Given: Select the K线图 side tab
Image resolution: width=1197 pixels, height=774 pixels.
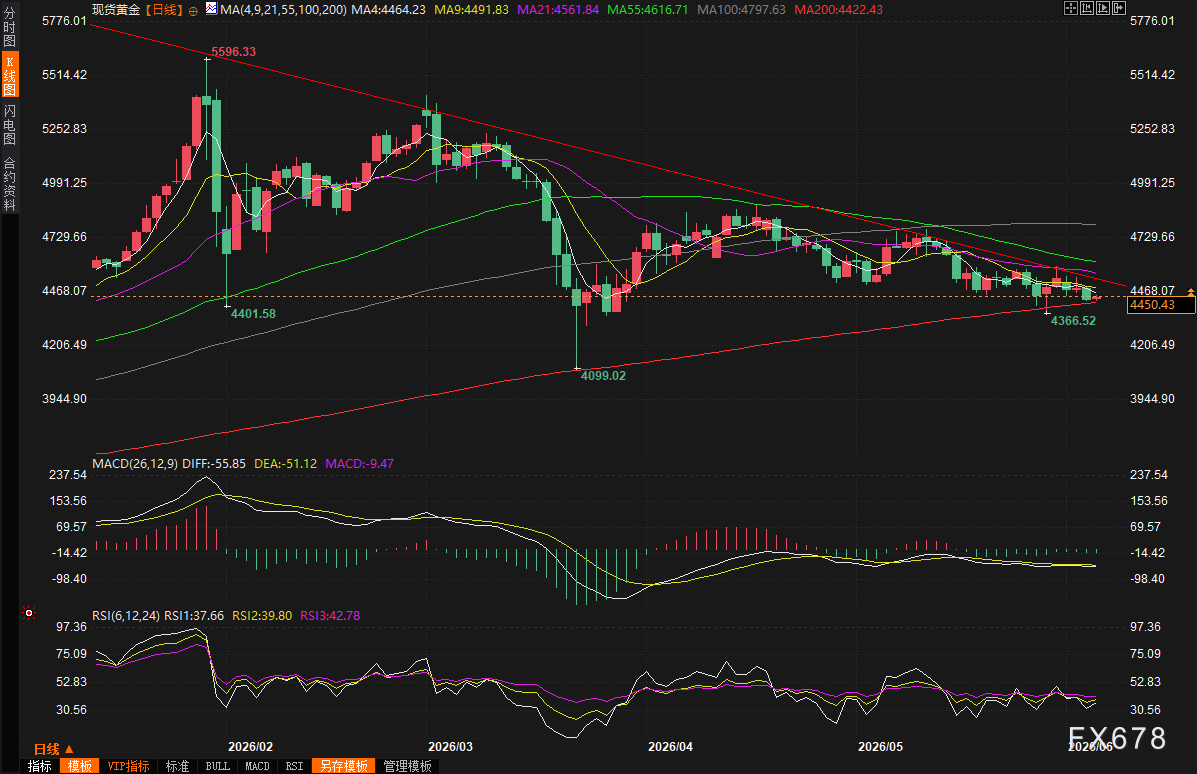Looking at the screenshot, I should 9,75.
